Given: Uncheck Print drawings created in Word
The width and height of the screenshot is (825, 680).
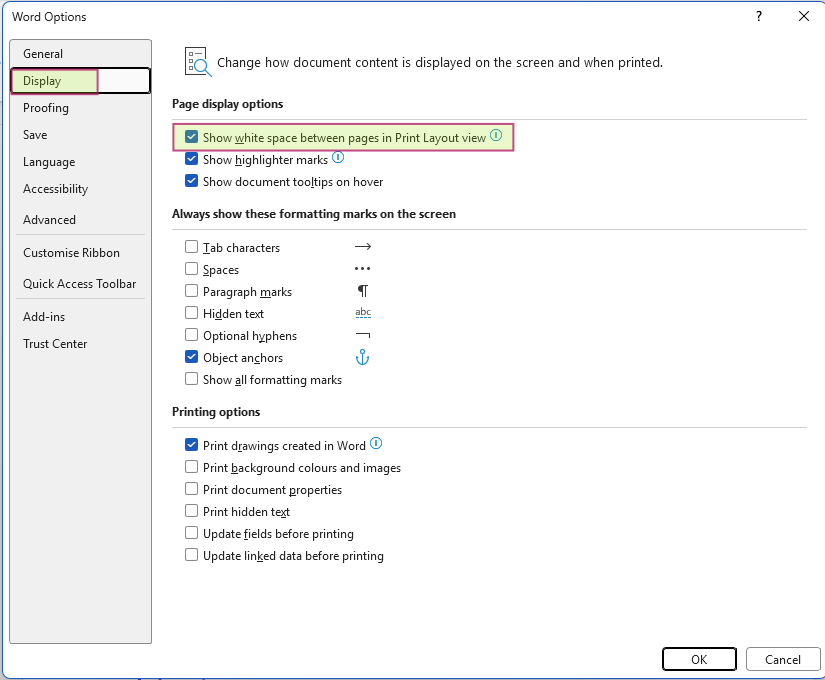Looking at the screenshot, I should point(192,445).
